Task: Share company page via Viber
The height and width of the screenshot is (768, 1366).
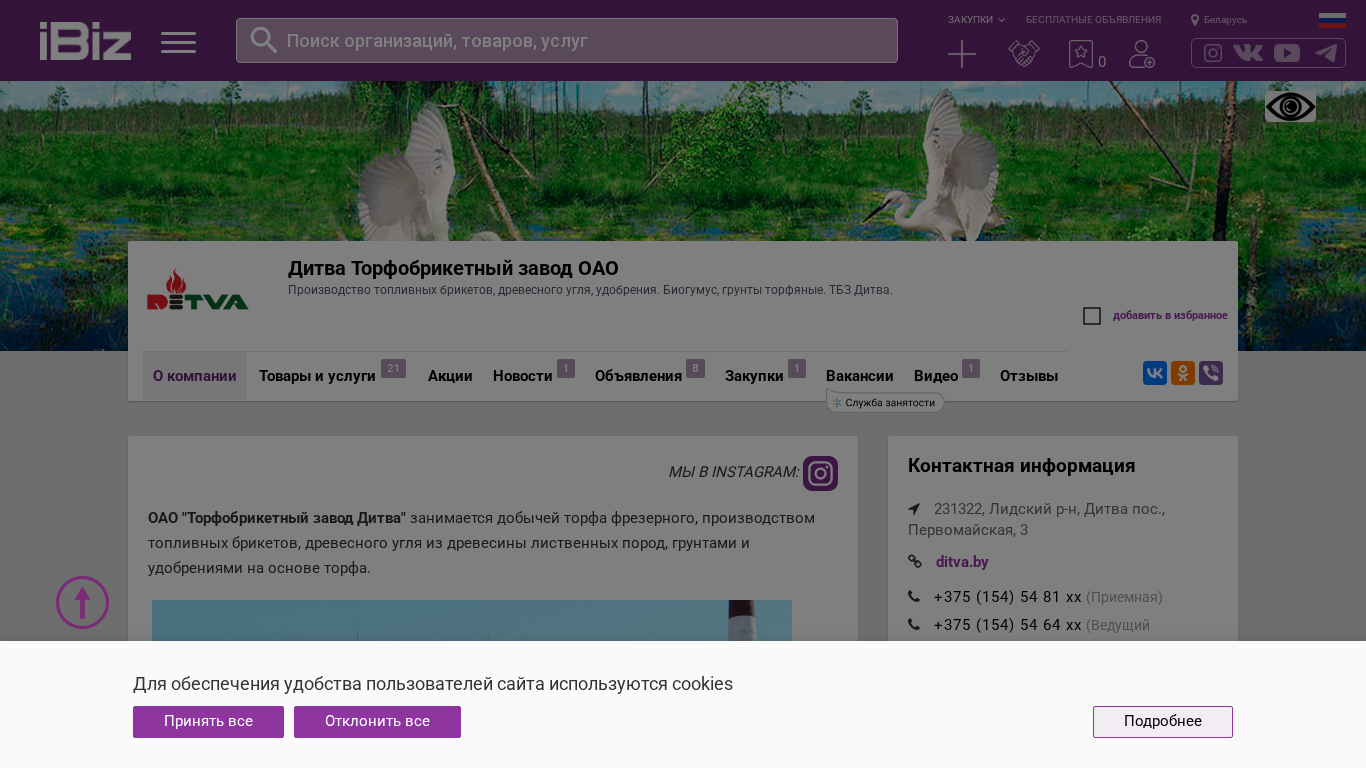Action: (x=1211, y=373)
